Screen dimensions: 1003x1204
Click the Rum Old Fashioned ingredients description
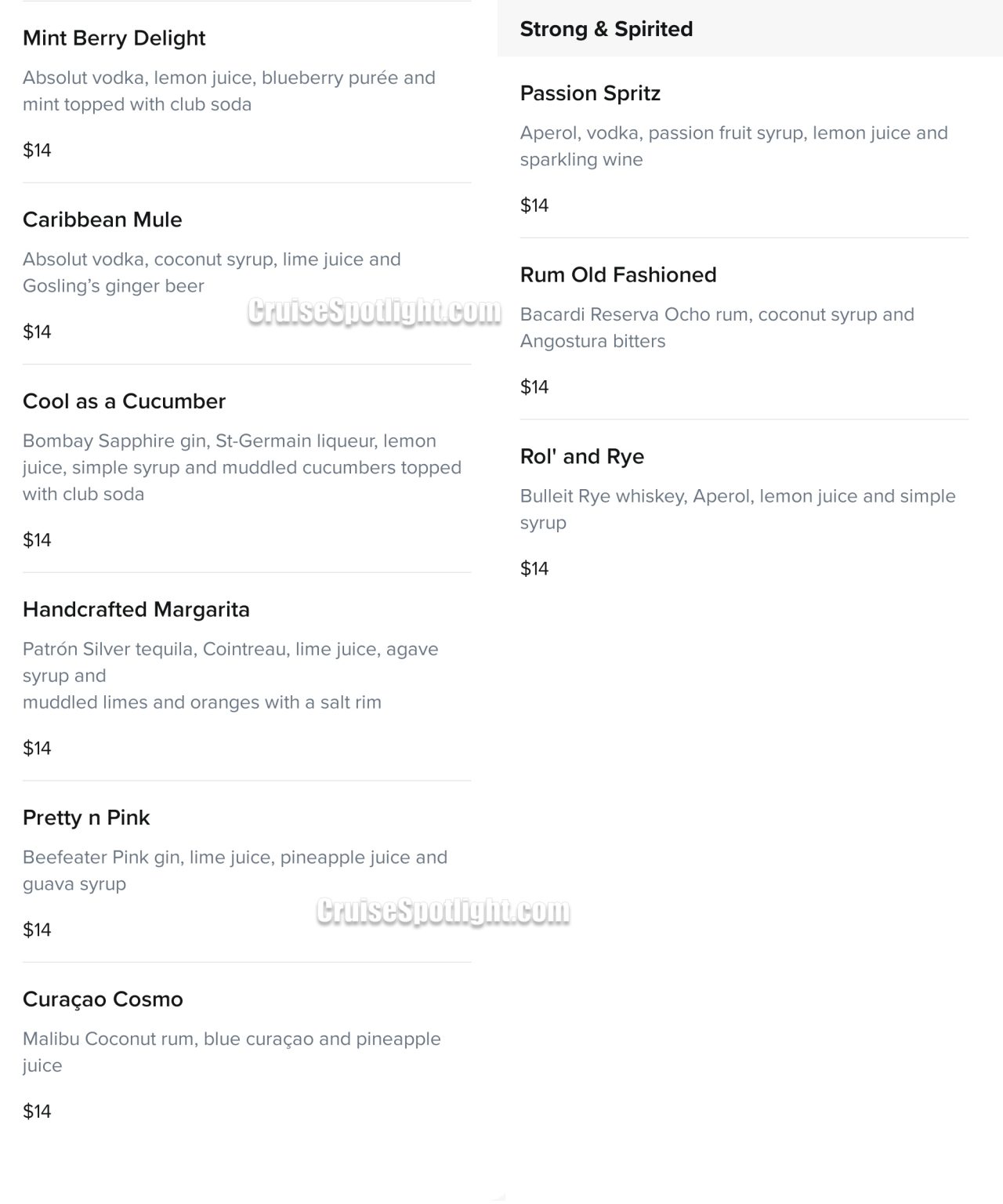pyautogui.click(x=716, y=328)
